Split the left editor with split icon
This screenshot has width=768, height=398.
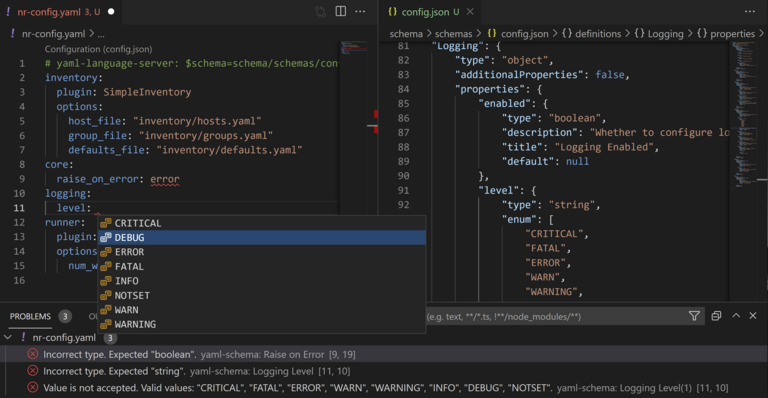(x=340, y=11)
